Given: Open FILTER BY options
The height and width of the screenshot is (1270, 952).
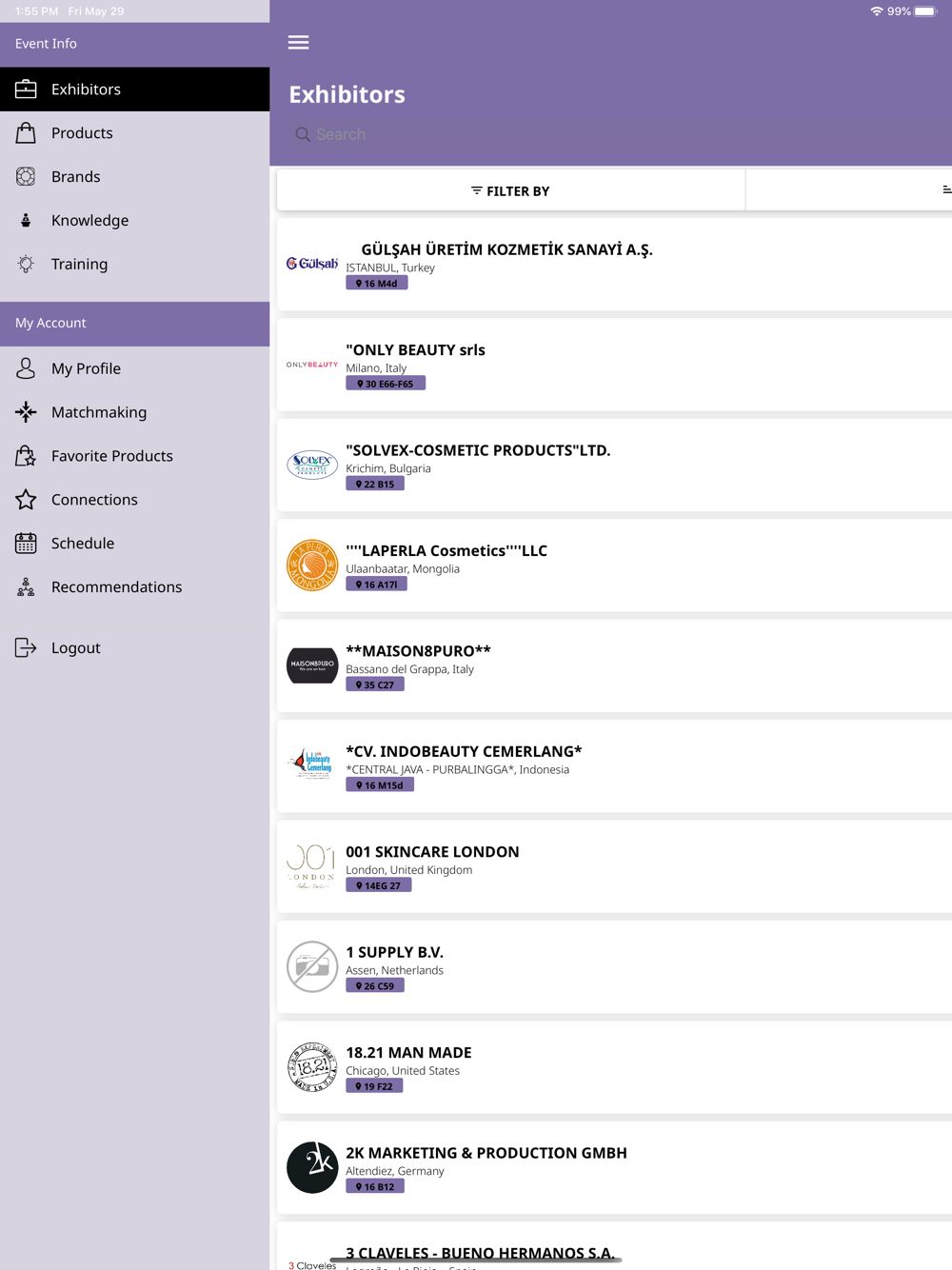Looking at the screenshot, I should 510,190.
